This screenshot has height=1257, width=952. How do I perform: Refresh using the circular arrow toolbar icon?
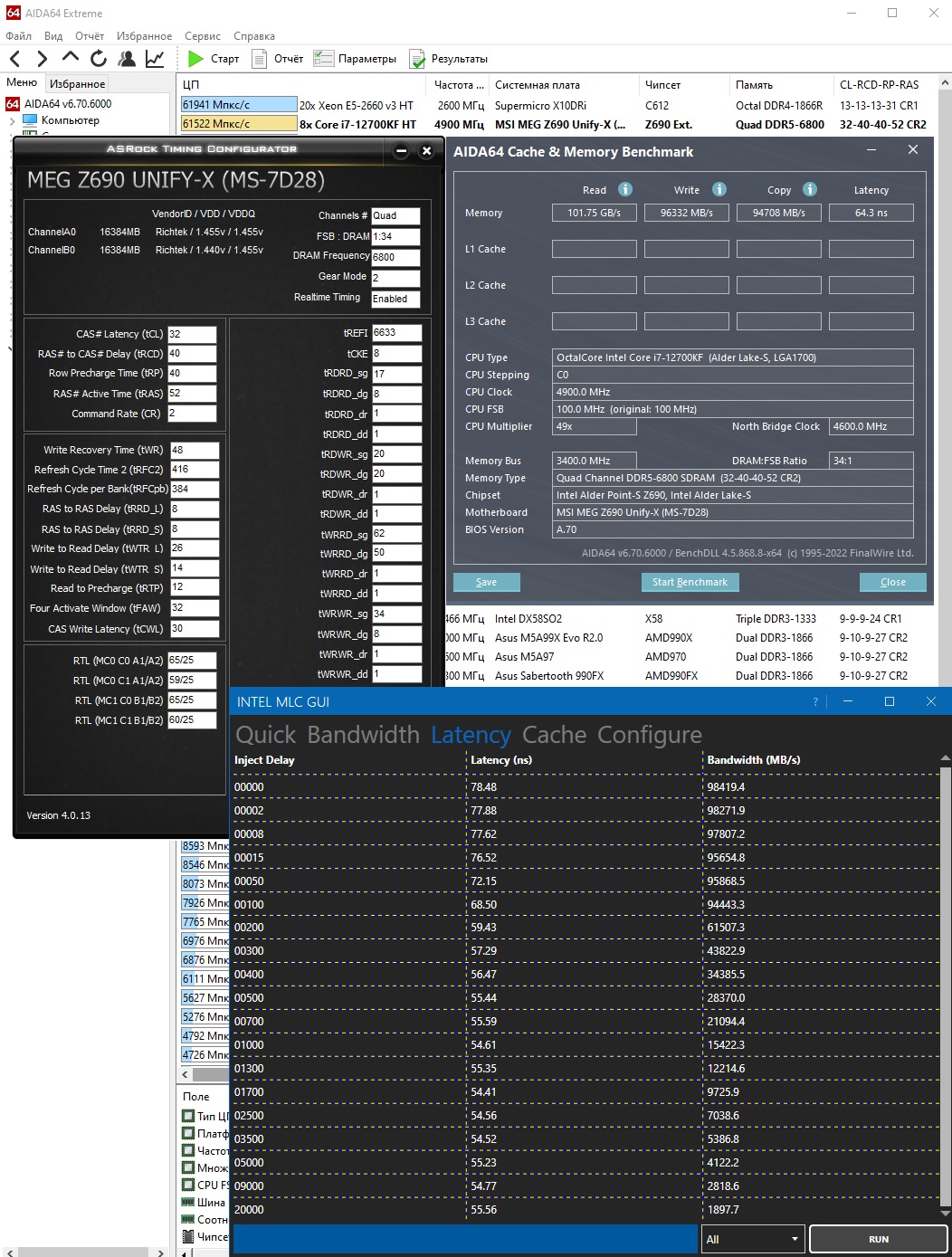tap(99, 59)
